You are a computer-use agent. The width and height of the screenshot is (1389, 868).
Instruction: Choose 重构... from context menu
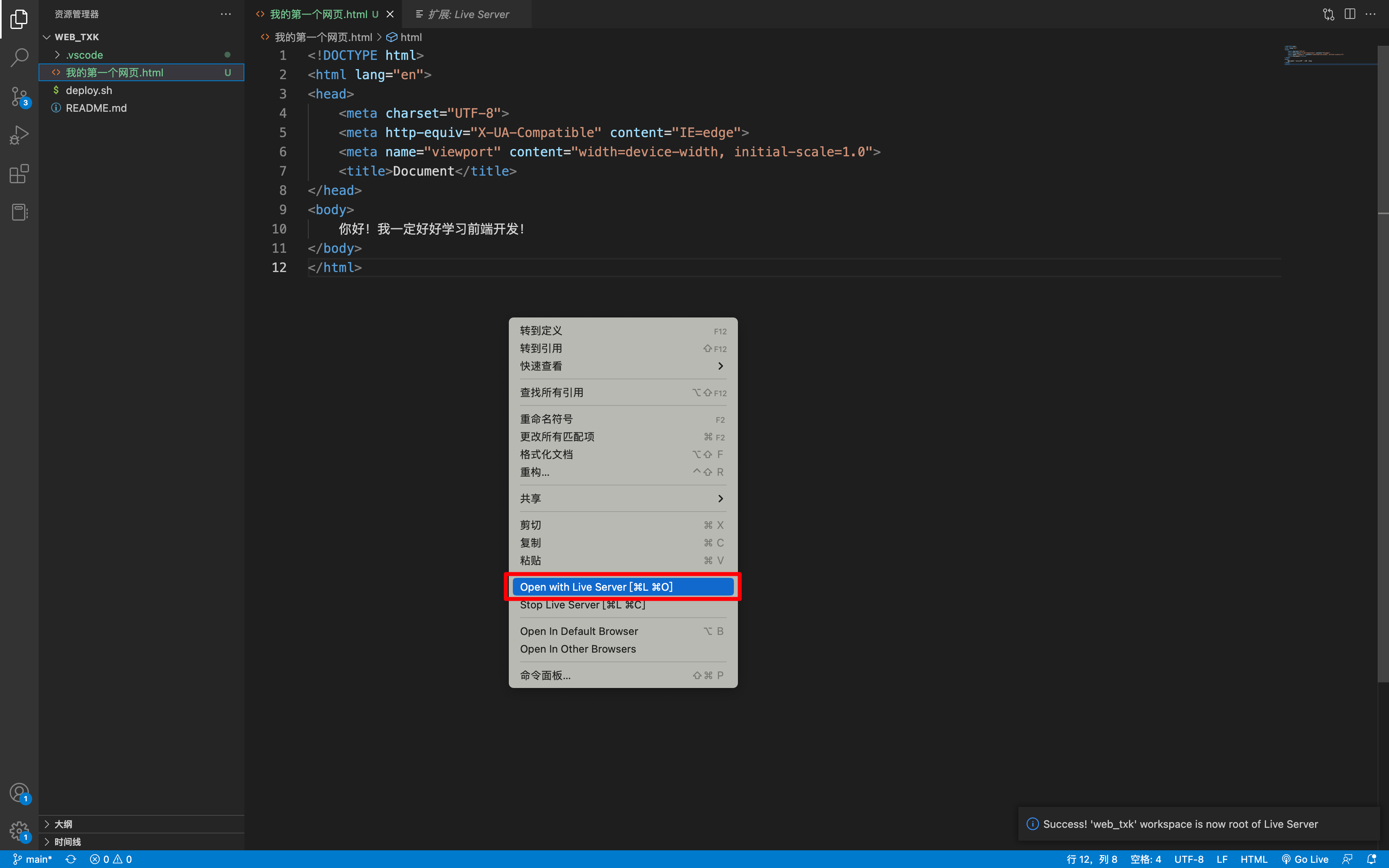tap(623, 472)
